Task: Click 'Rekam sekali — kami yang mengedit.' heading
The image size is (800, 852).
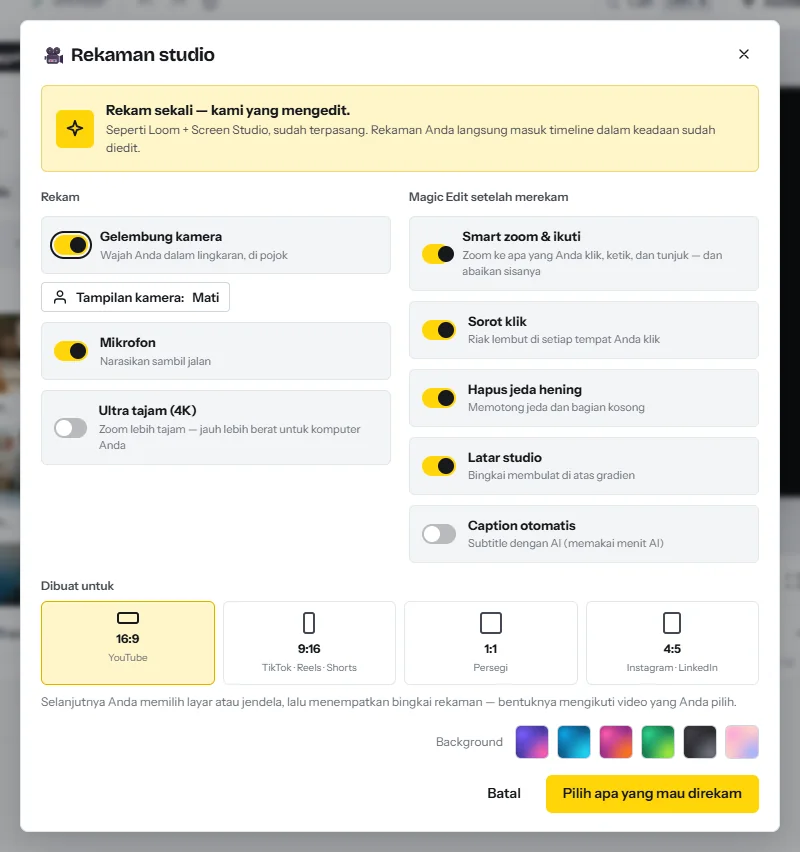Action: click(x=228, y=110)
